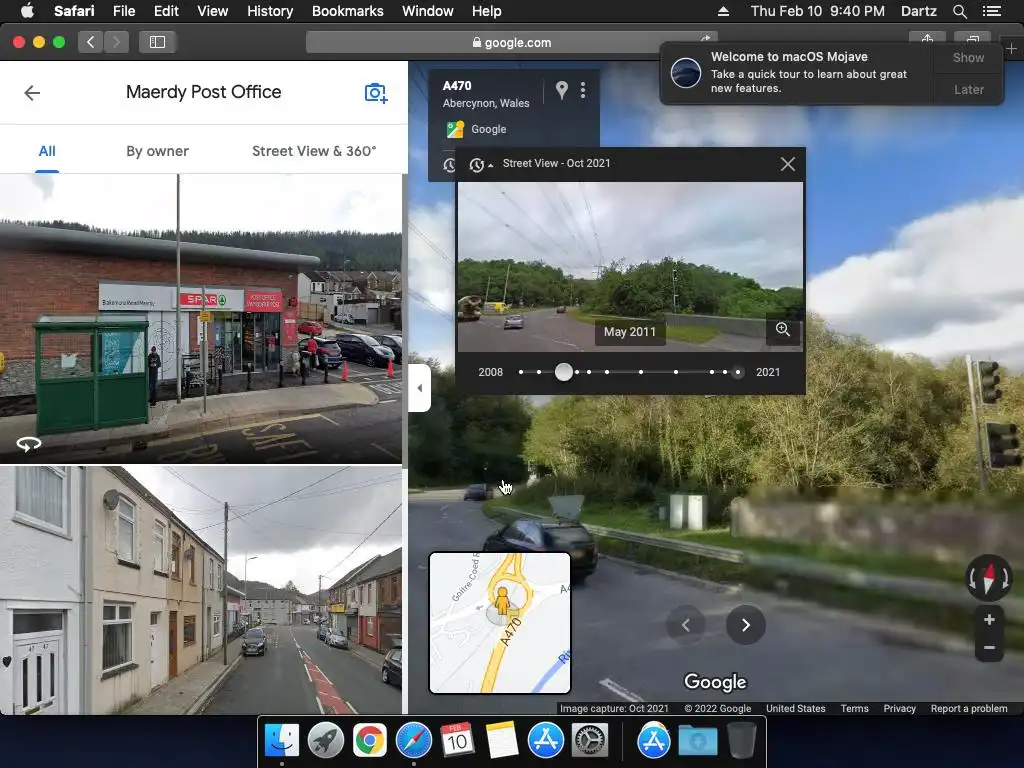This screenshot has height=768, width=1024.
Task: Click the add photo camera icon
Action: [x=376, y=93]
